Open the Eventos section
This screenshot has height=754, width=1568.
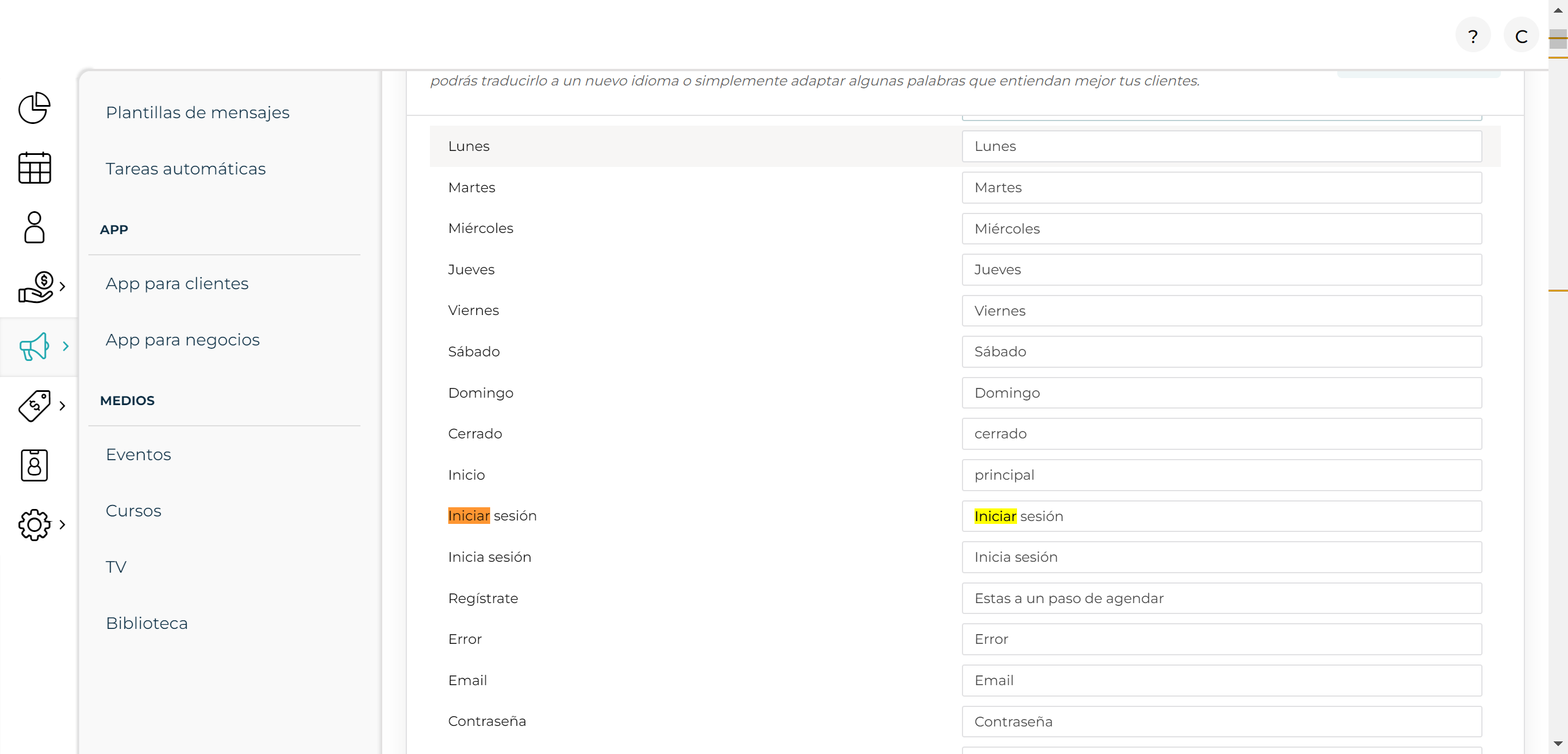coord(138,454)
